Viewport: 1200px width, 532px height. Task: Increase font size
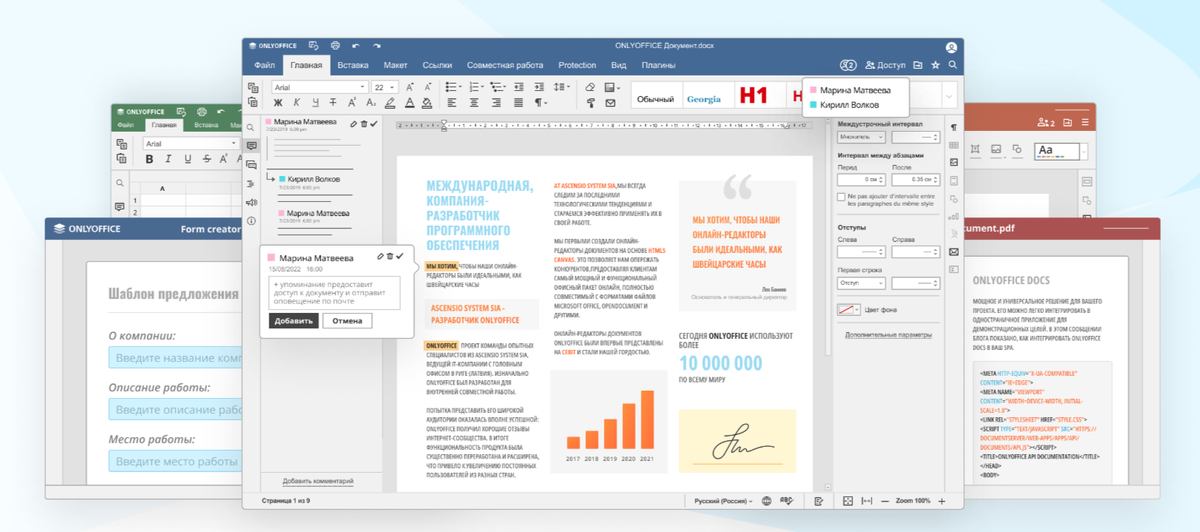click(410, 87)
